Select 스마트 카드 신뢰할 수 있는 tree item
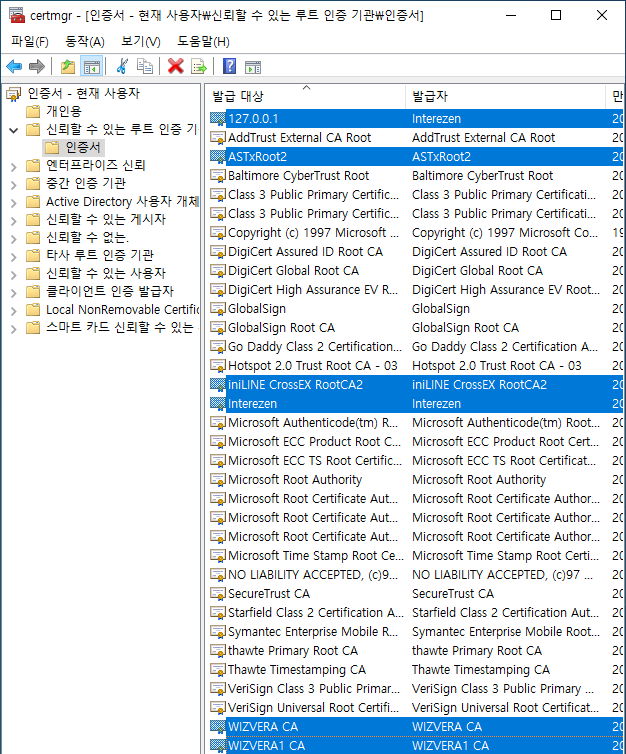 120,327
